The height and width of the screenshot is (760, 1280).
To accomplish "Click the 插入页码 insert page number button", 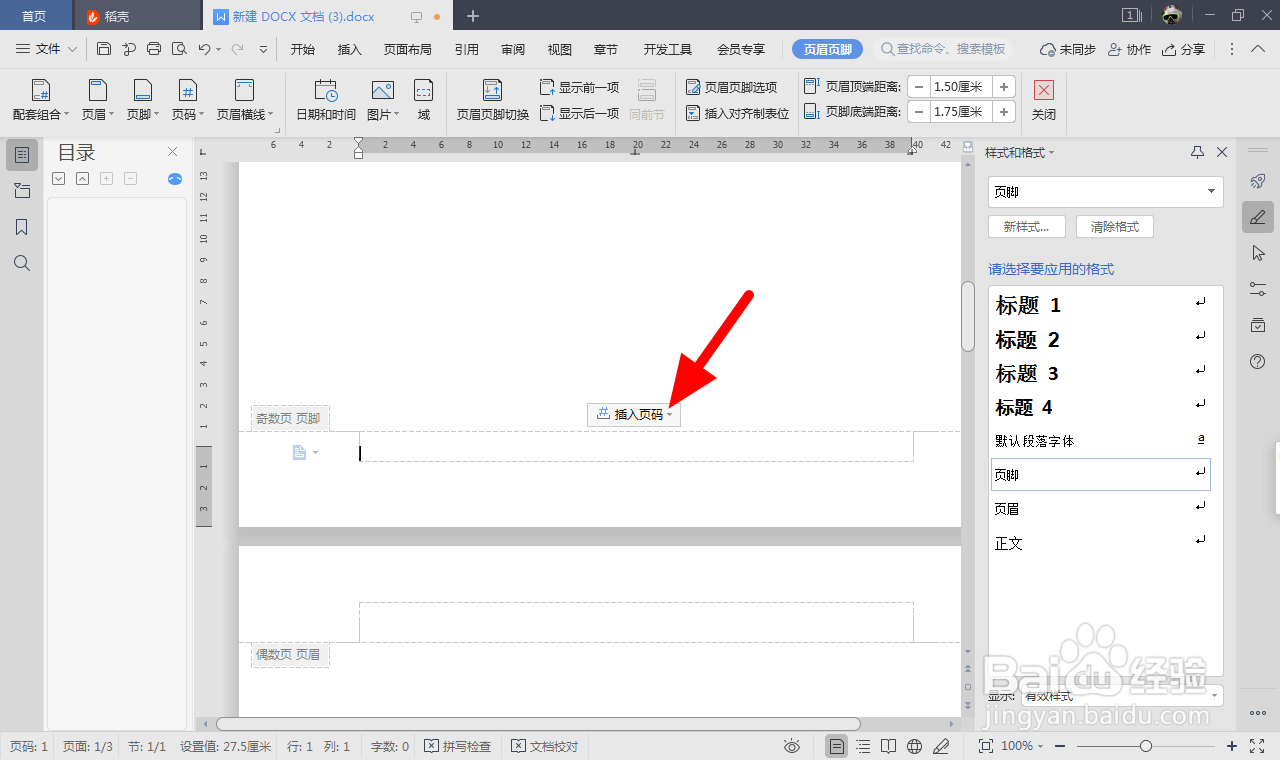I will click(x=634, y=414).
